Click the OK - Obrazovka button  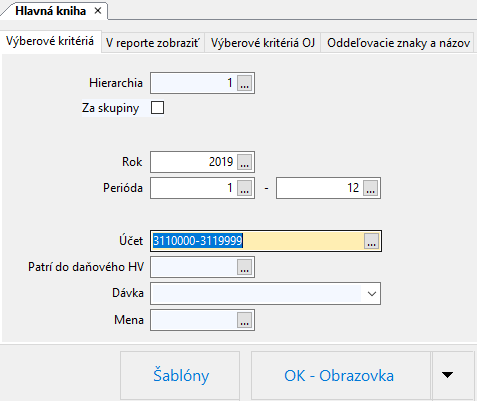tap(340, 375)
